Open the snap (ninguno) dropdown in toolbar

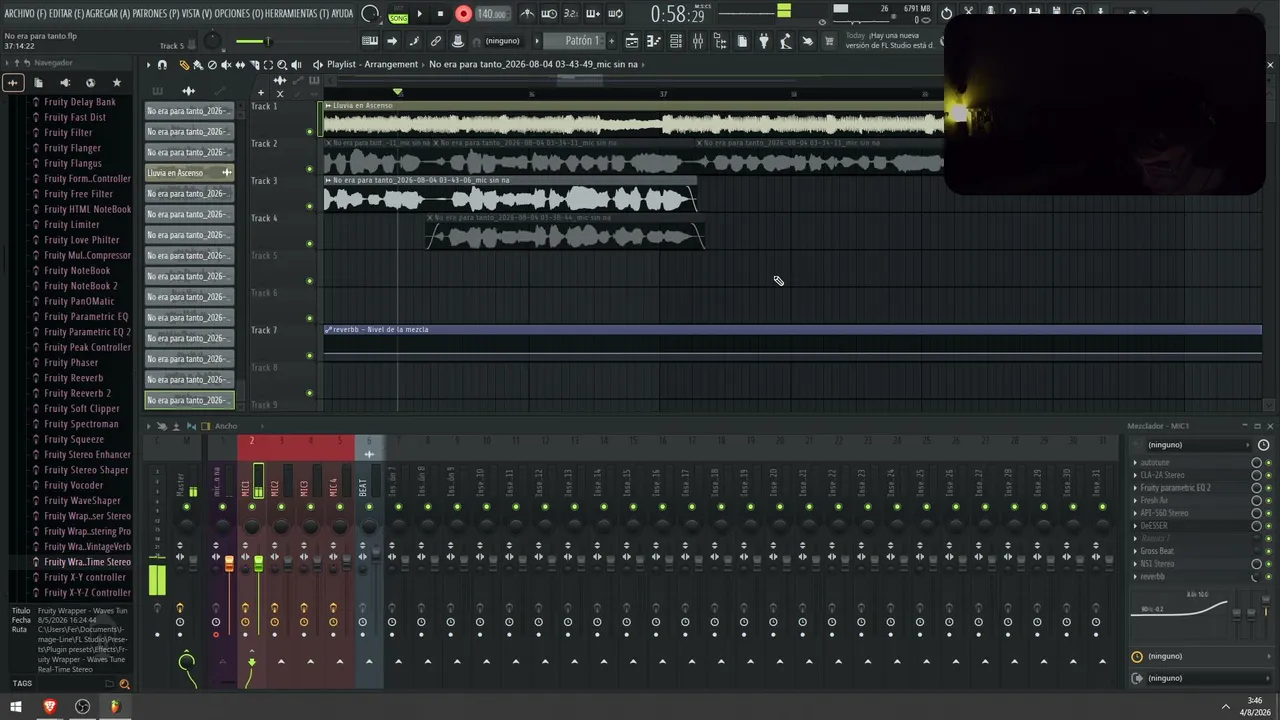[x=502, y=41]
